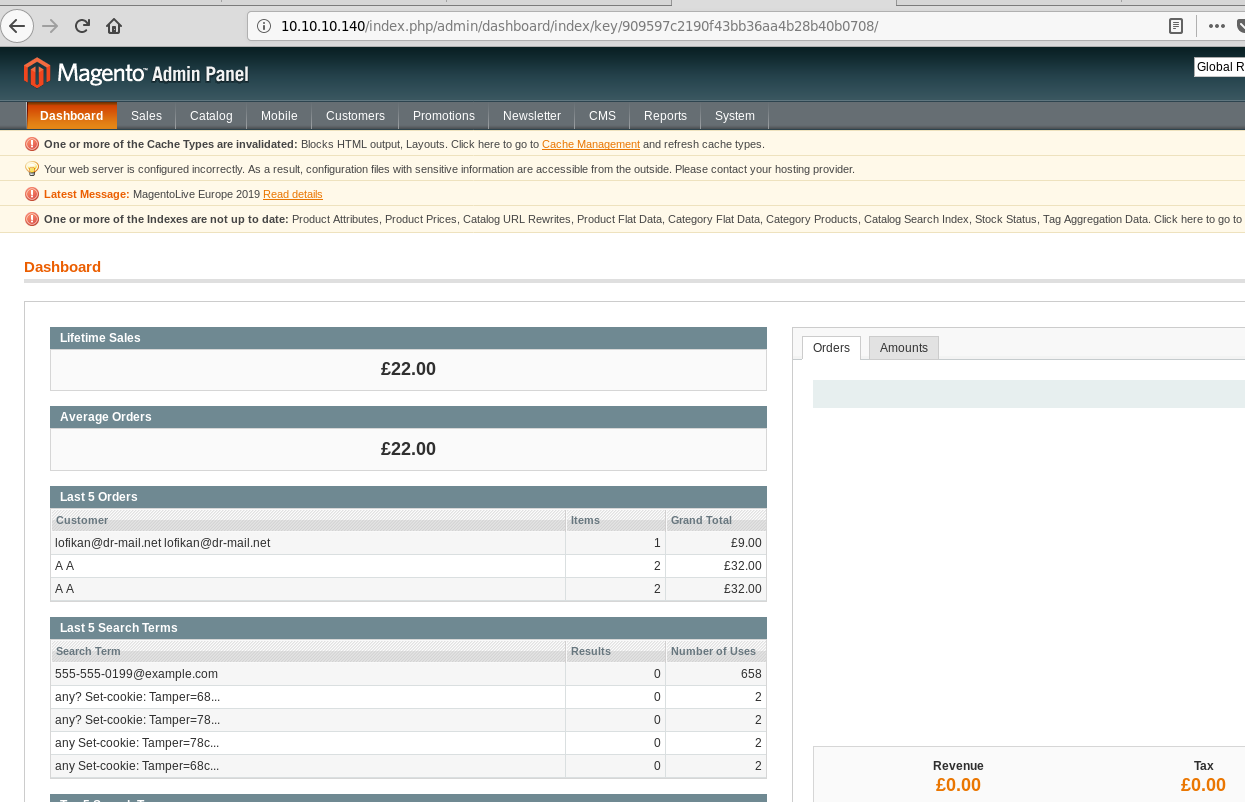Click the site information icon in address bar
Viewport: 1245px width, 802px height.
(x=265, y=26)
